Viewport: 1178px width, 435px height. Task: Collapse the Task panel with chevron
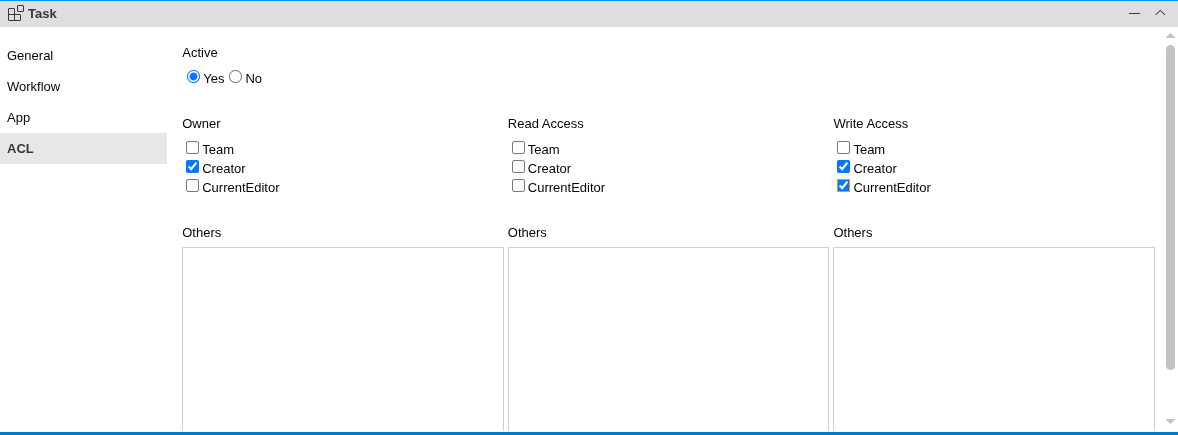[1160, 13]
